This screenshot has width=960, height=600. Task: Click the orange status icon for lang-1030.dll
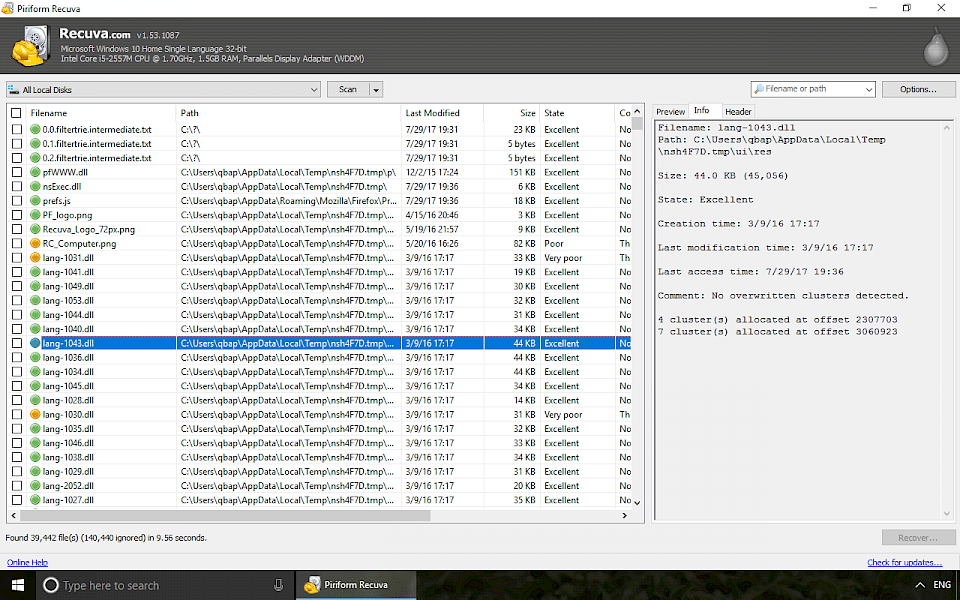36,414
